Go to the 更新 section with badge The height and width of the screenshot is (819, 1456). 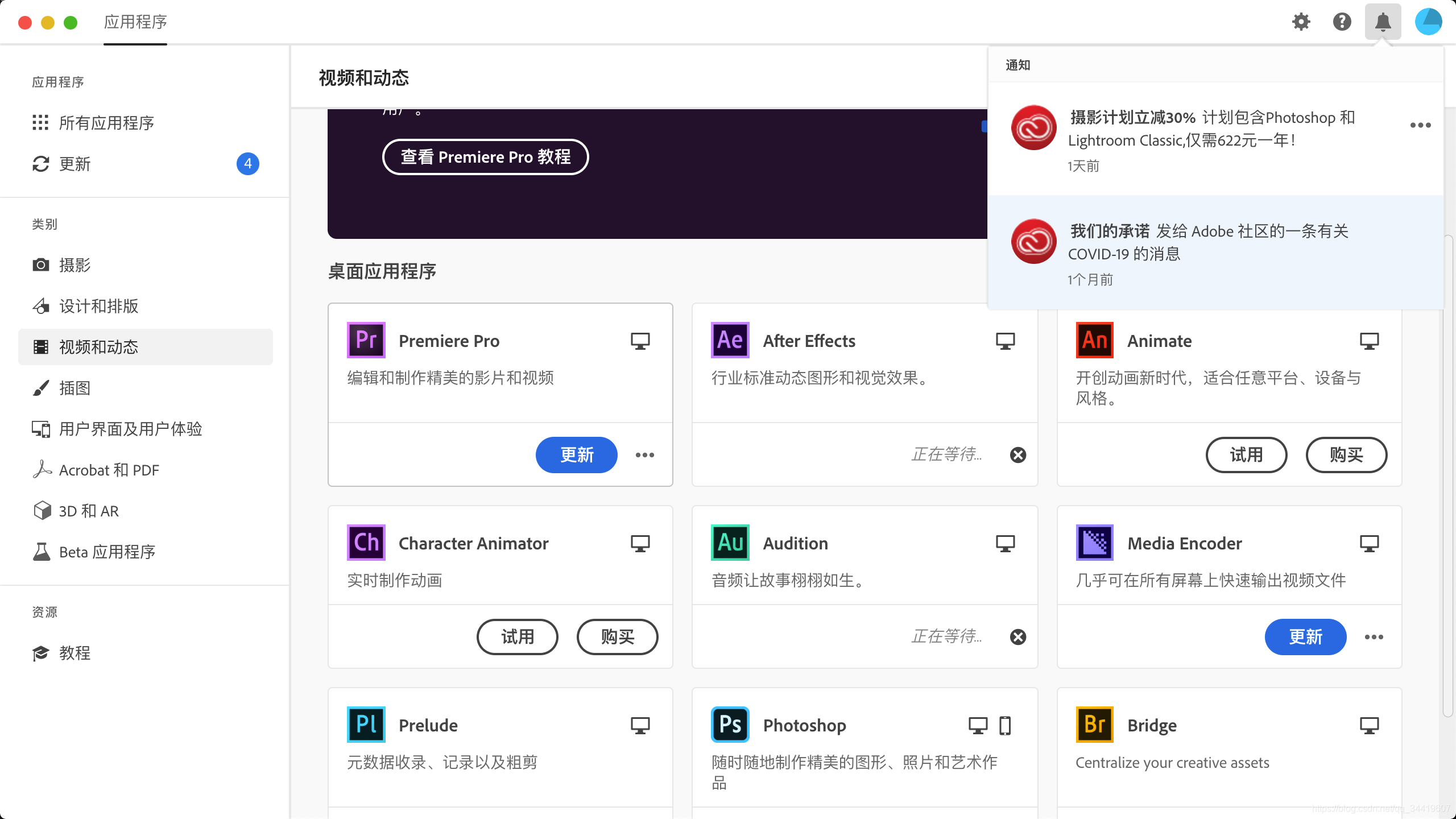click(75, 164)
